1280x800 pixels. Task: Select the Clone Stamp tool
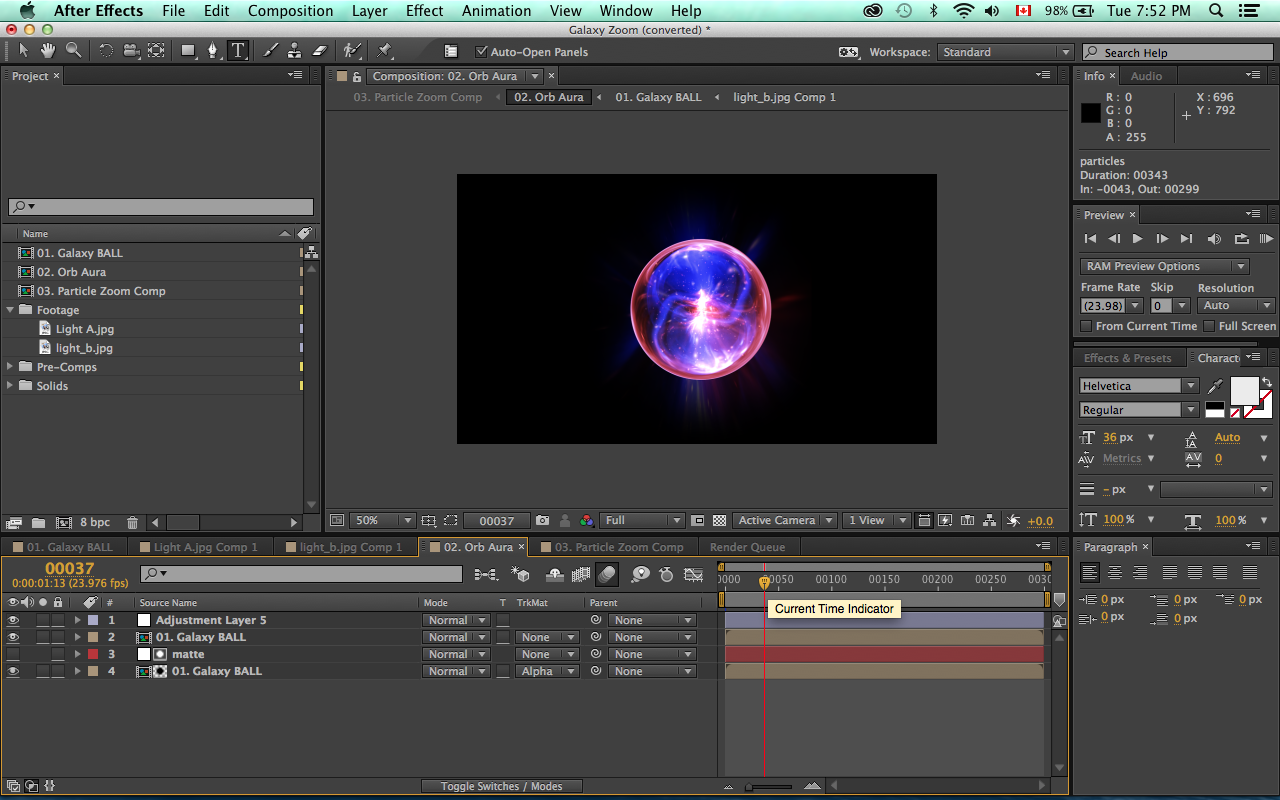pos(295,51)
